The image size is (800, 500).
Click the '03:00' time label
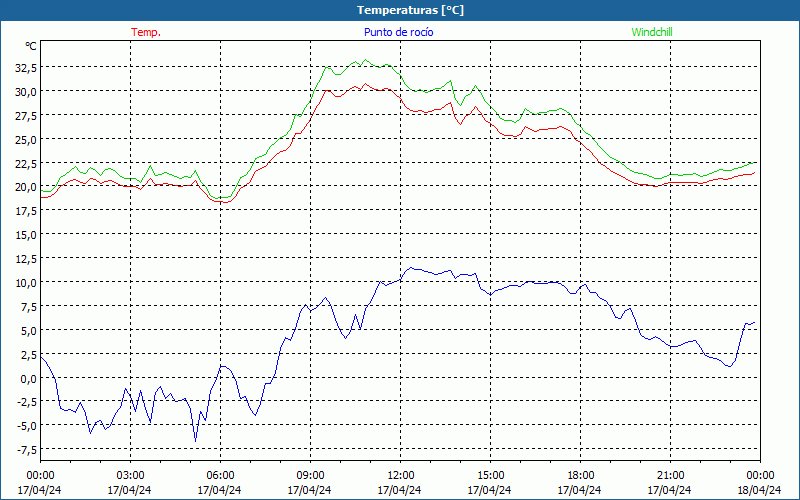[130, 475]
